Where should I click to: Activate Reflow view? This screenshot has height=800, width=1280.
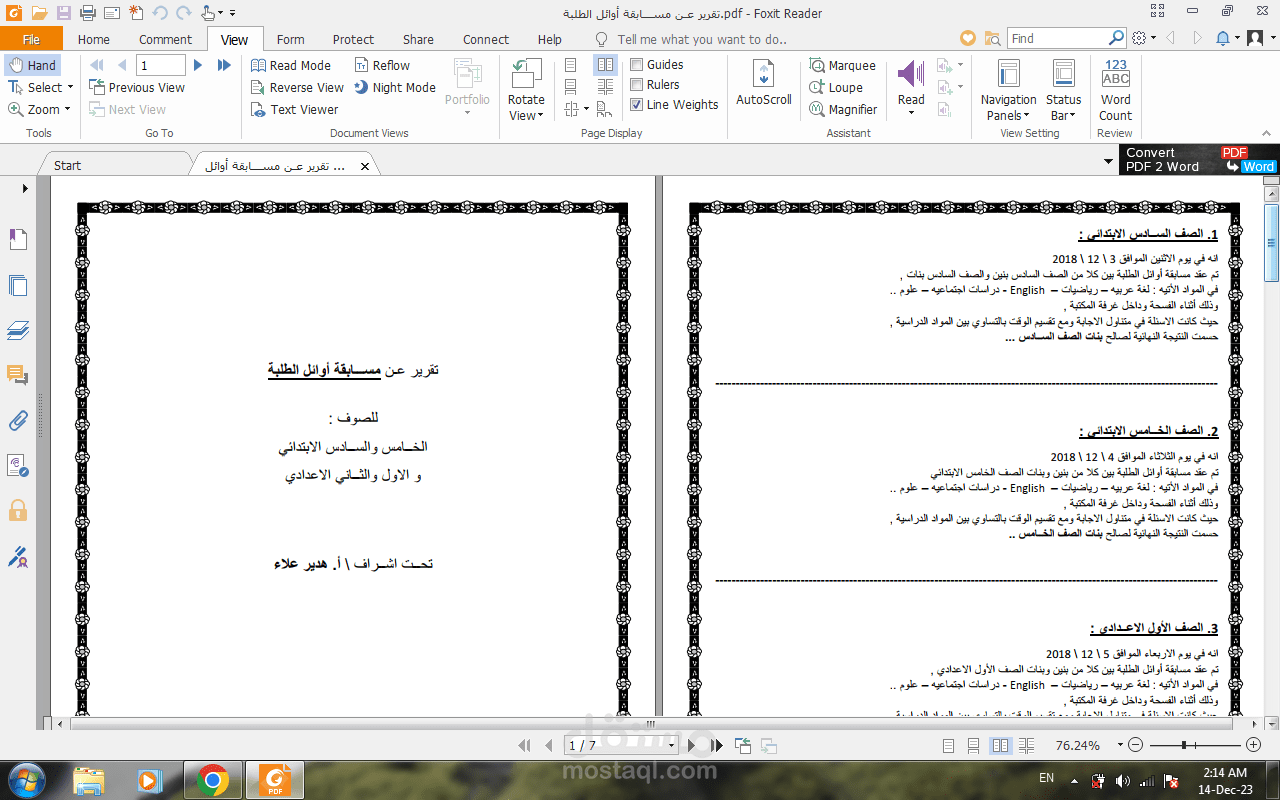click(x=381, y=65)
